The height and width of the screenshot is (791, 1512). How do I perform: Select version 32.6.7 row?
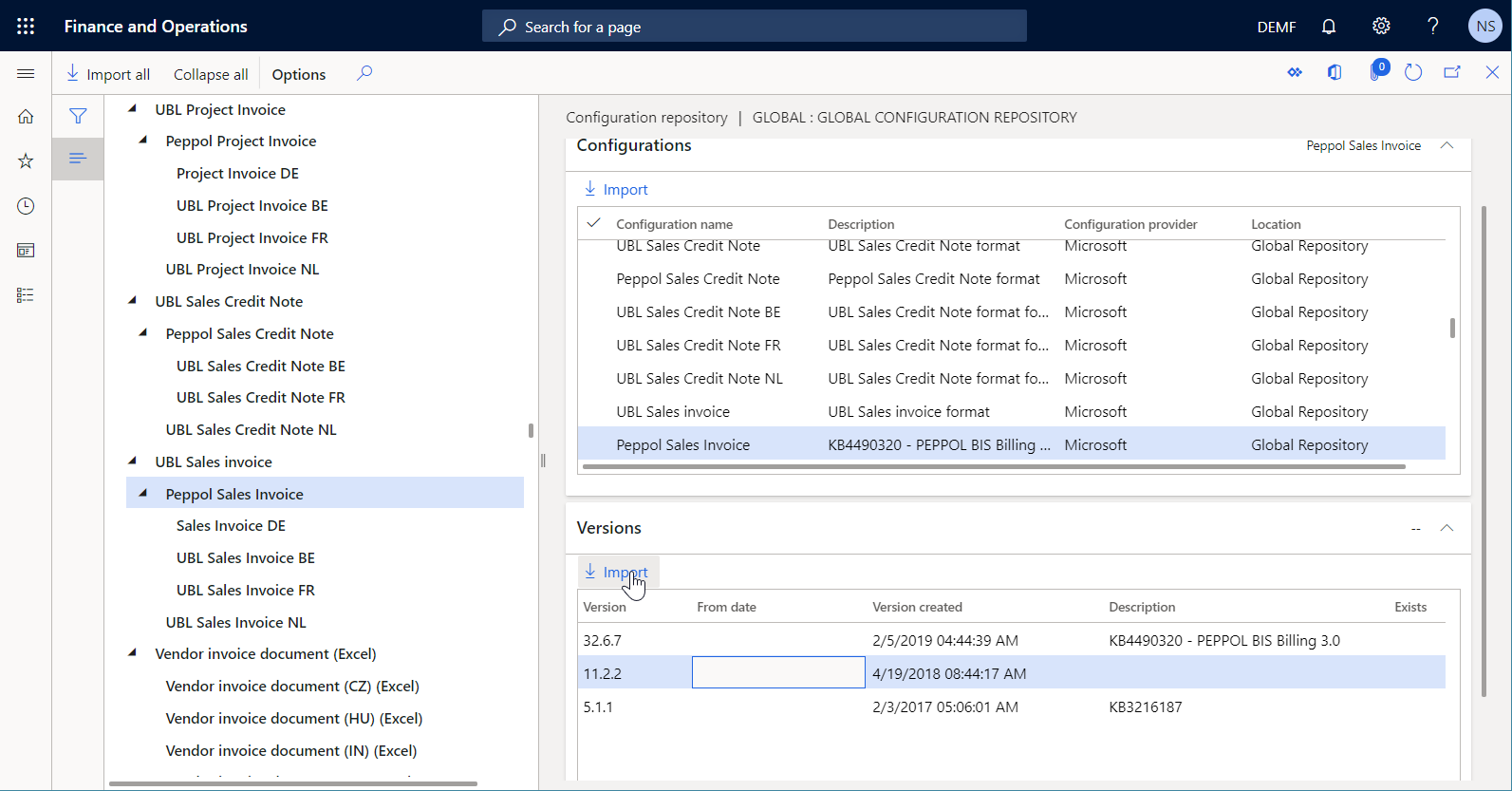[1012, 640]
